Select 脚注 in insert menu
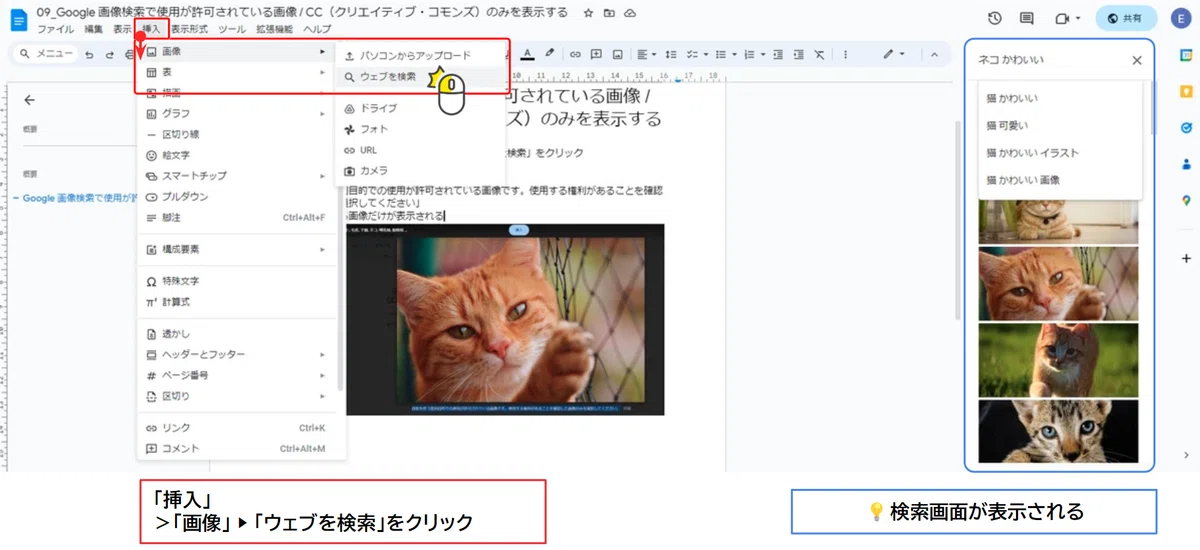Viewport: 1200px width, 550px height. point(237,217)
